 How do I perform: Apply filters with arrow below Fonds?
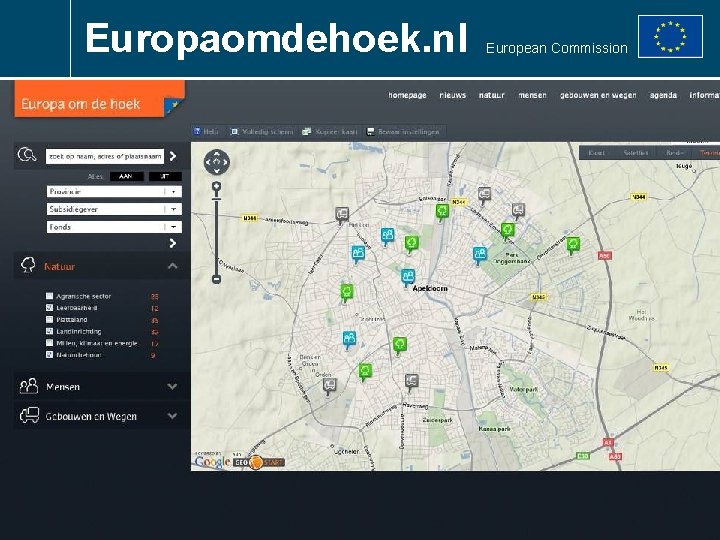tap(173, 243)
